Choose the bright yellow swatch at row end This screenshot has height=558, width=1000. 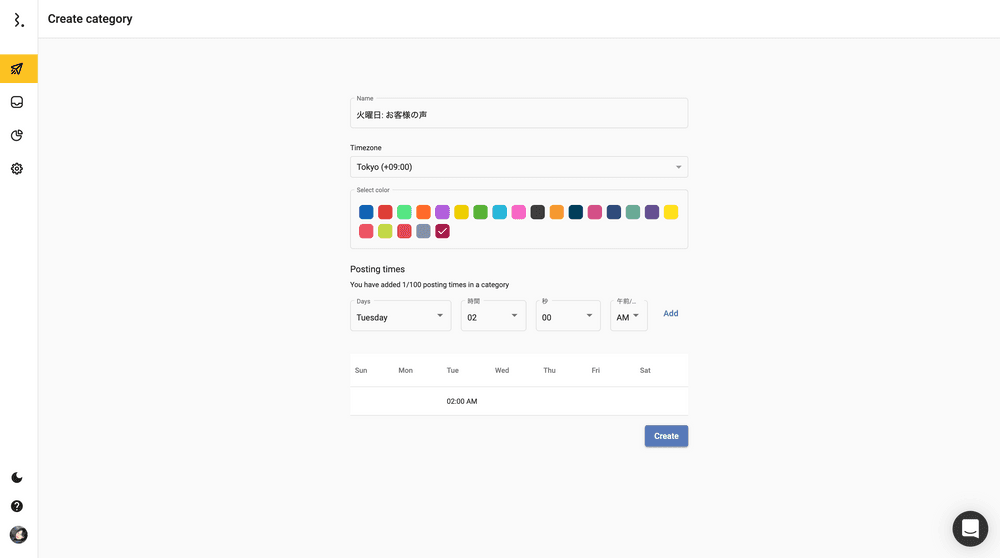tap(671, 212)
